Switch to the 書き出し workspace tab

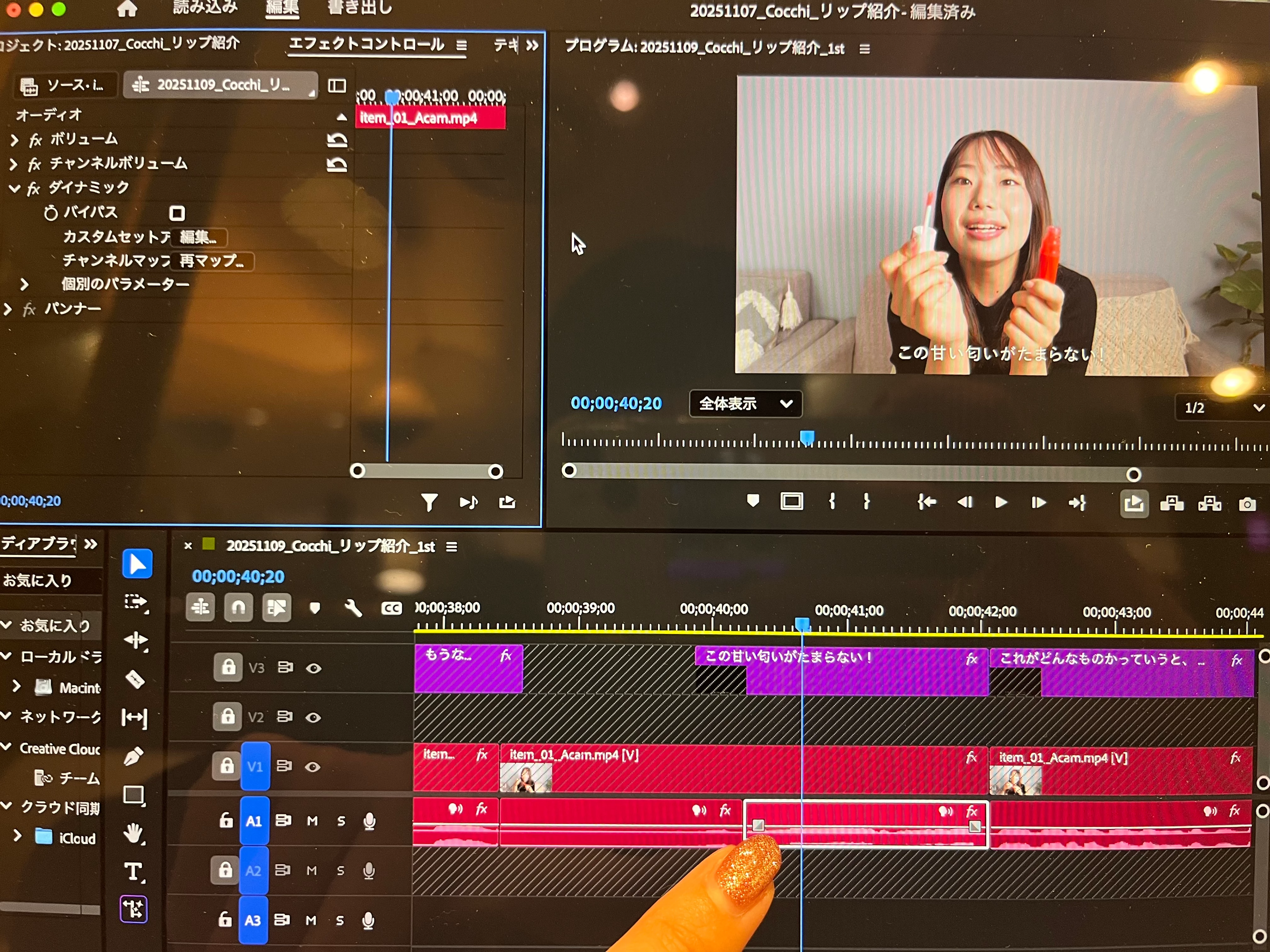[x=360, y=8]
